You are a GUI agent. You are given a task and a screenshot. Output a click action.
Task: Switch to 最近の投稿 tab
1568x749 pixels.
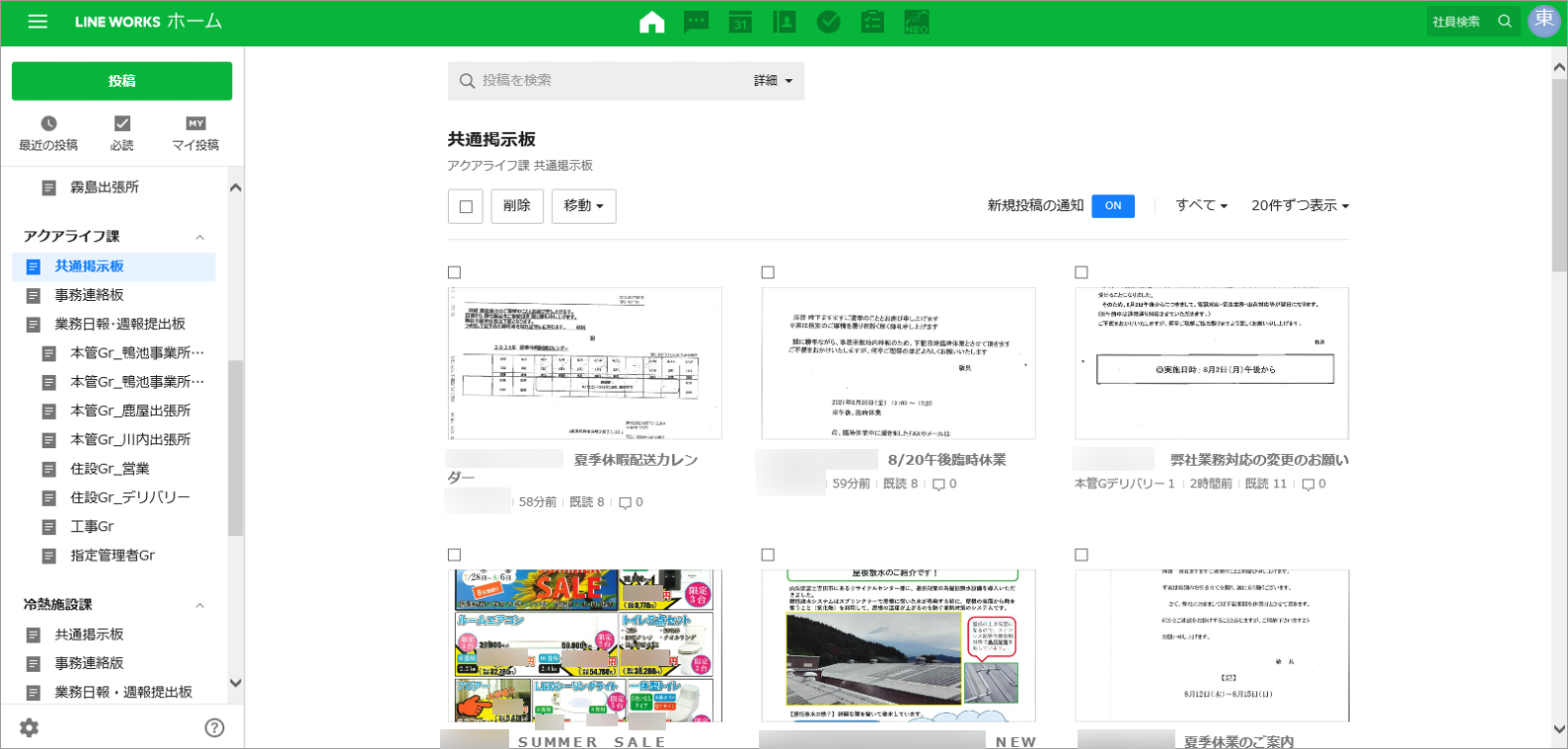click(48, 133)
